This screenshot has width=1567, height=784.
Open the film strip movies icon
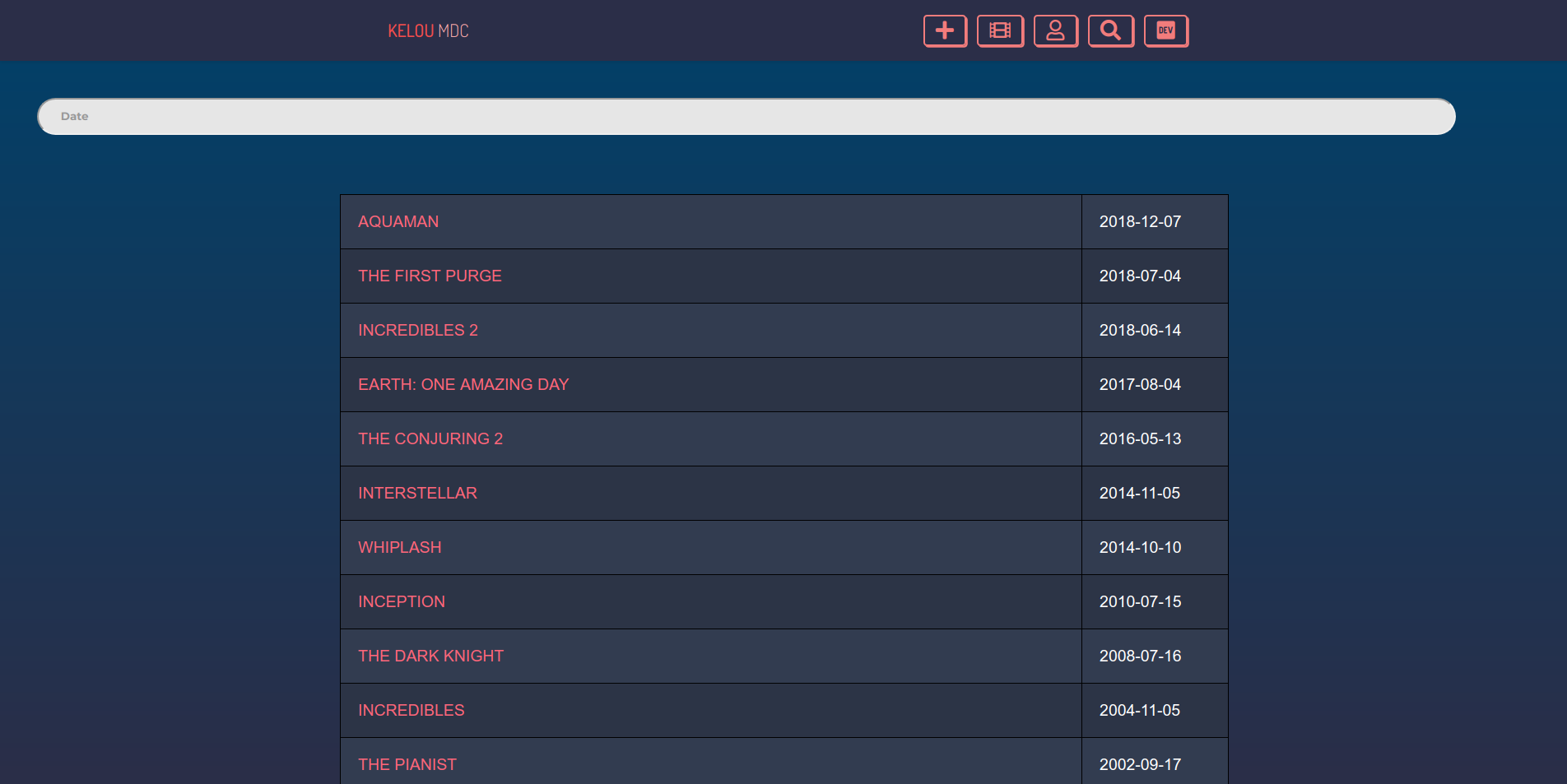[x=1000, y=31]
